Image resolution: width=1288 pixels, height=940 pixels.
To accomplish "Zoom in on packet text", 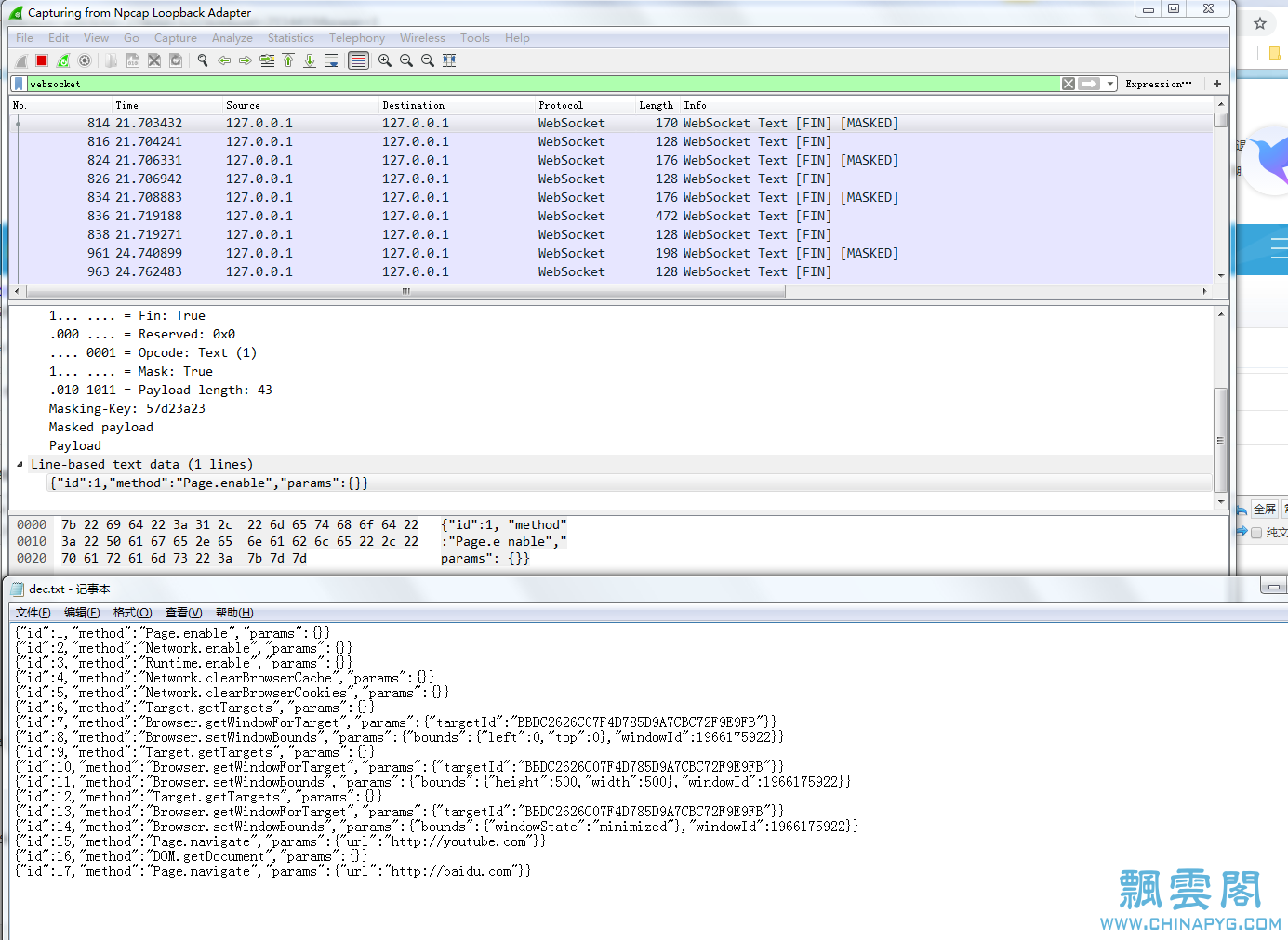I will (x=385, y=60).
